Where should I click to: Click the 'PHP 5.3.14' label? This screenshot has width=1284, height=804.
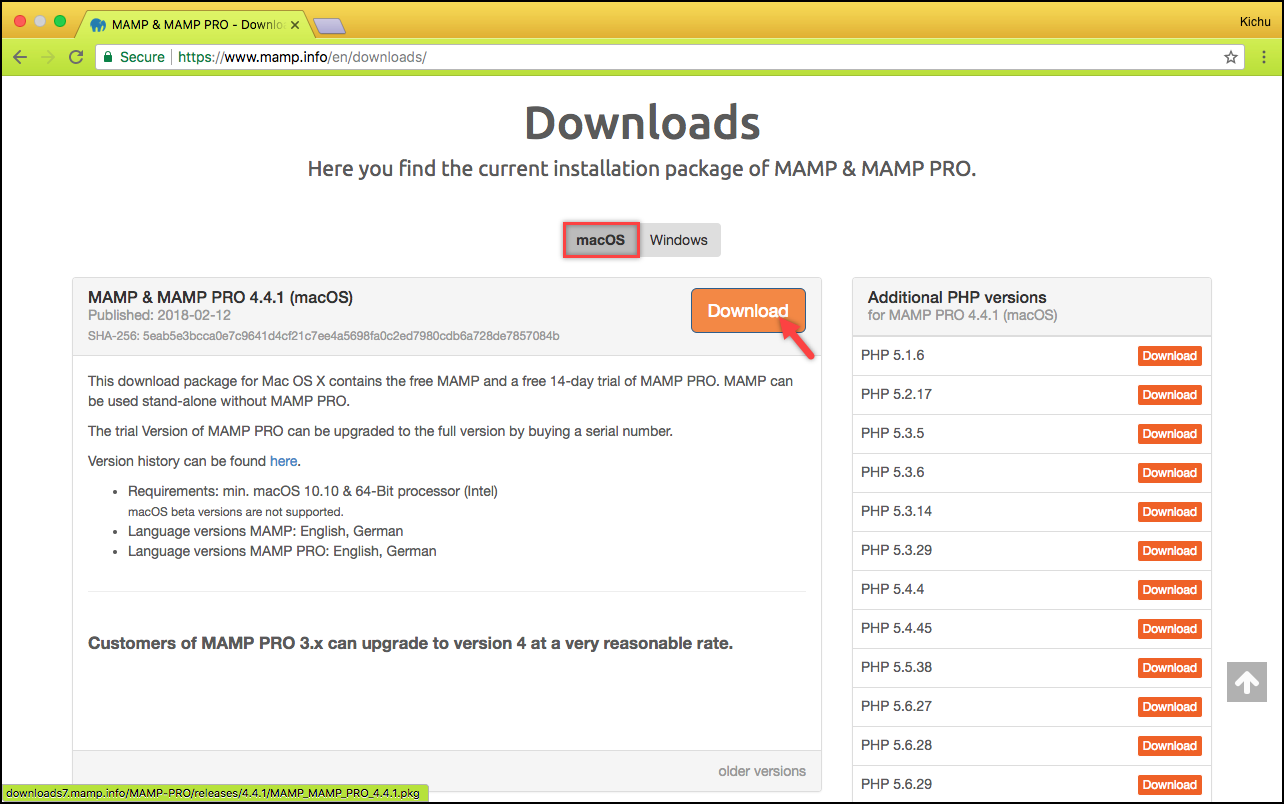click(x=896, y=511)
